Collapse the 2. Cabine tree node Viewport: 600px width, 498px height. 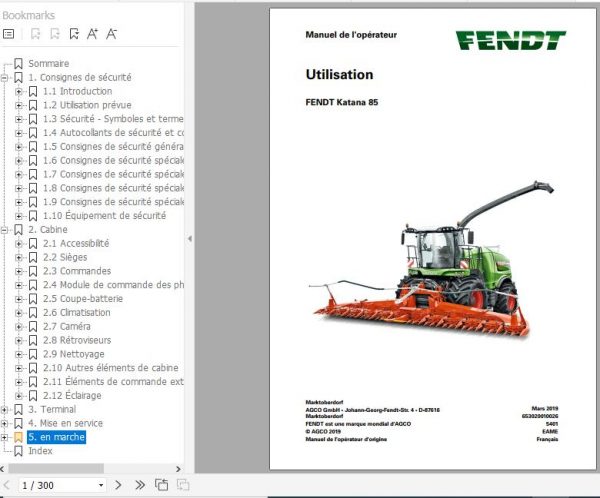[4, 230]
